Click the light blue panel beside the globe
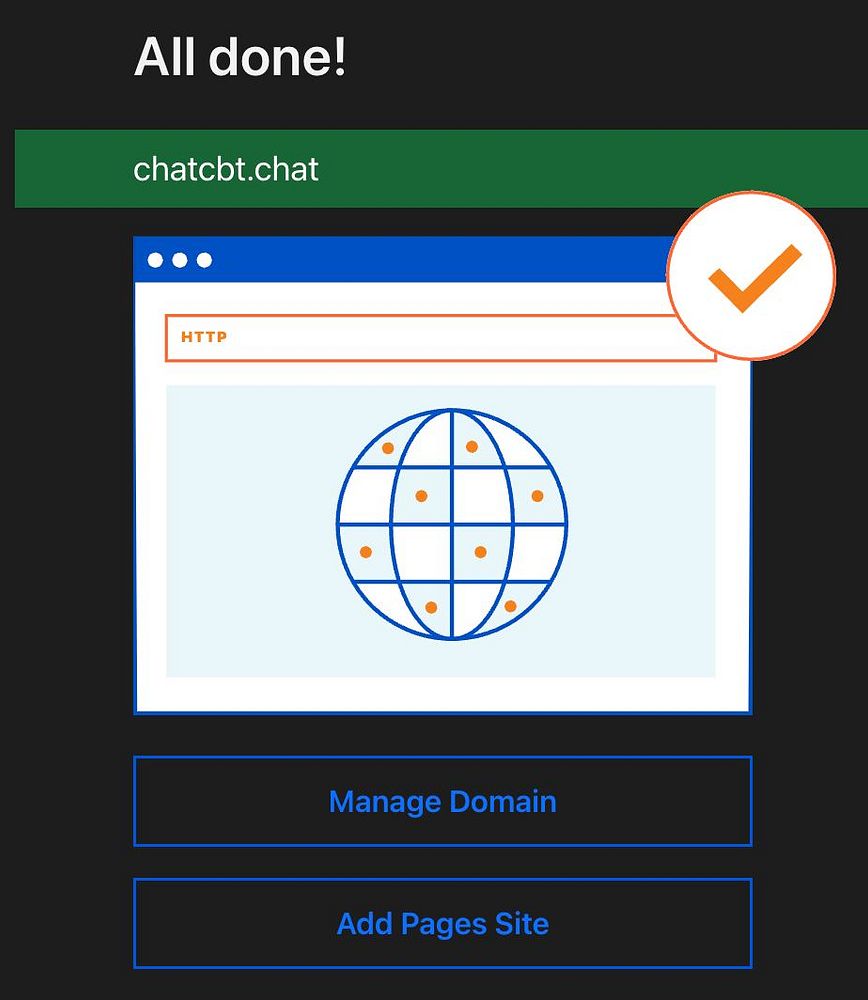Image resolution: width=868 pixels, height=1000 pixels. coord(249,529)
